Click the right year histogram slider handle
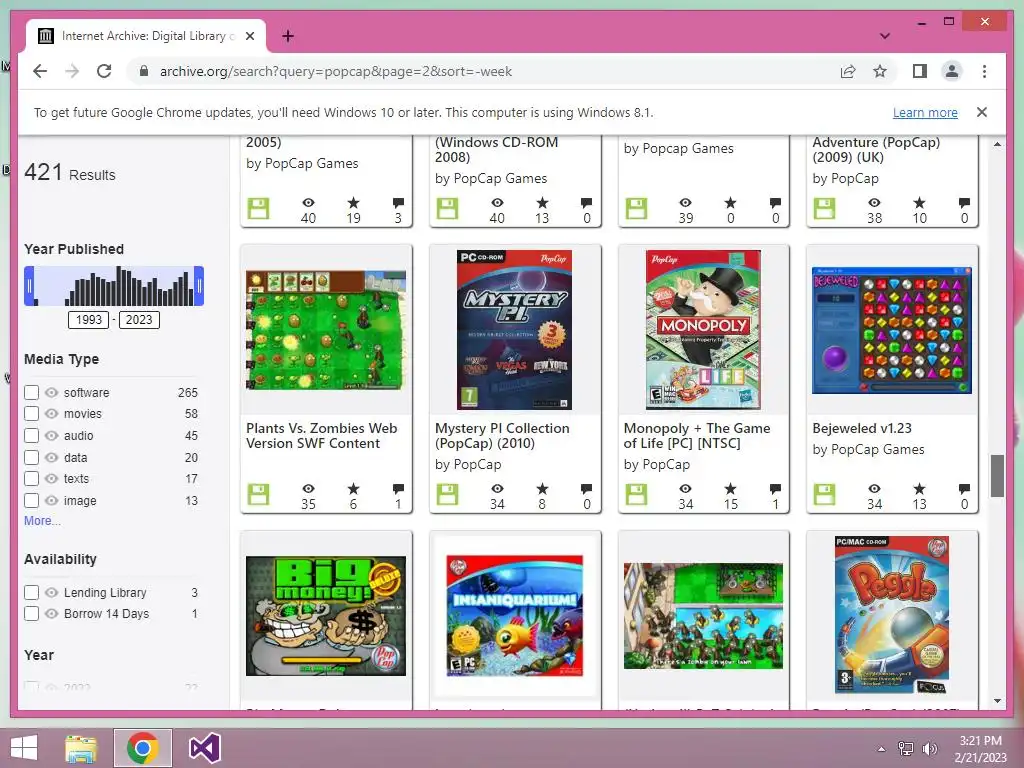 point(199,286)
